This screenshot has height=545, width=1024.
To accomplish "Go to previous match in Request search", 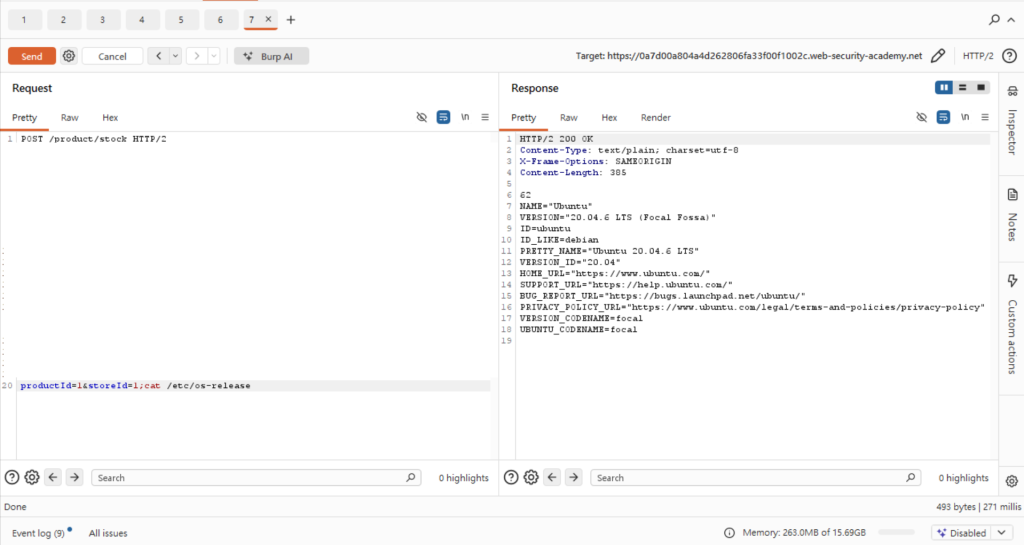I will pos(53,478).
